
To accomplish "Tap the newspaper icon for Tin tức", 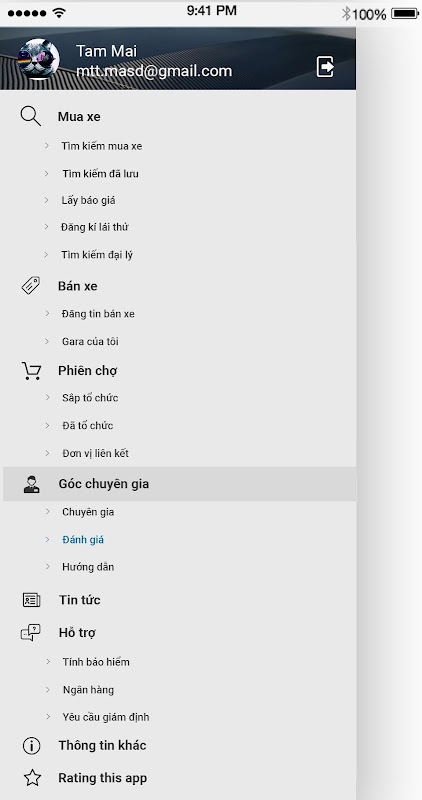I will point(31,600).
